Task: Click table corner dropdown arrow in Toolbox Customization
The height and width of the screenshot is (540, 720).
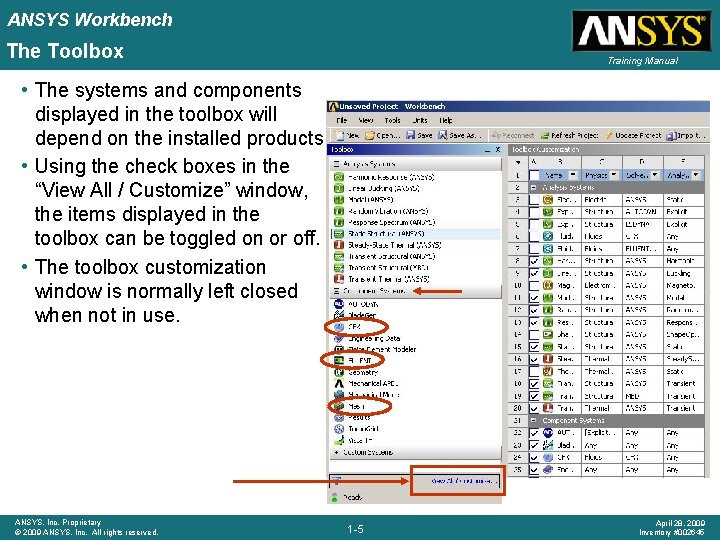Action: (x=518, y=163)
